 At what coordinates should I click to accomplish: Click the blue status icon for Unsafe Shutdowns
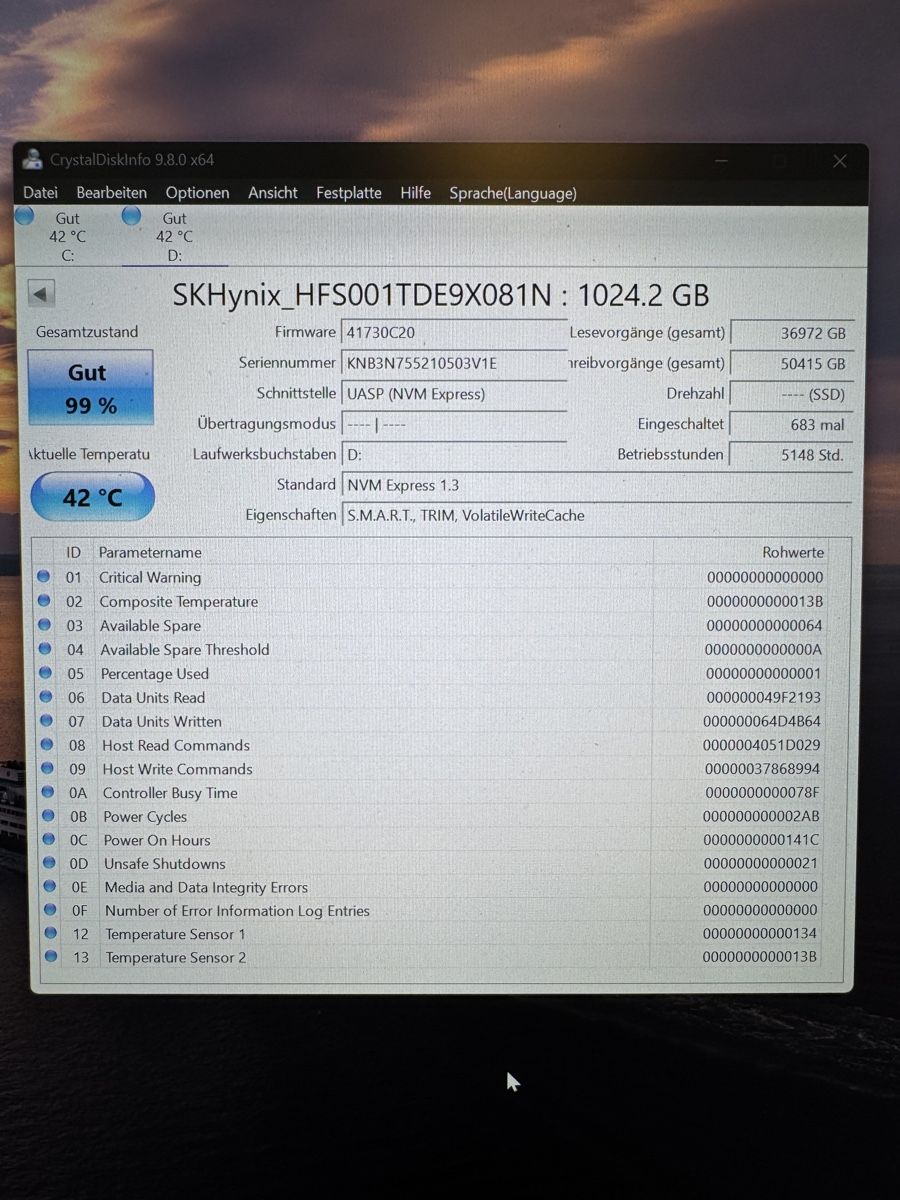[50, 863]
